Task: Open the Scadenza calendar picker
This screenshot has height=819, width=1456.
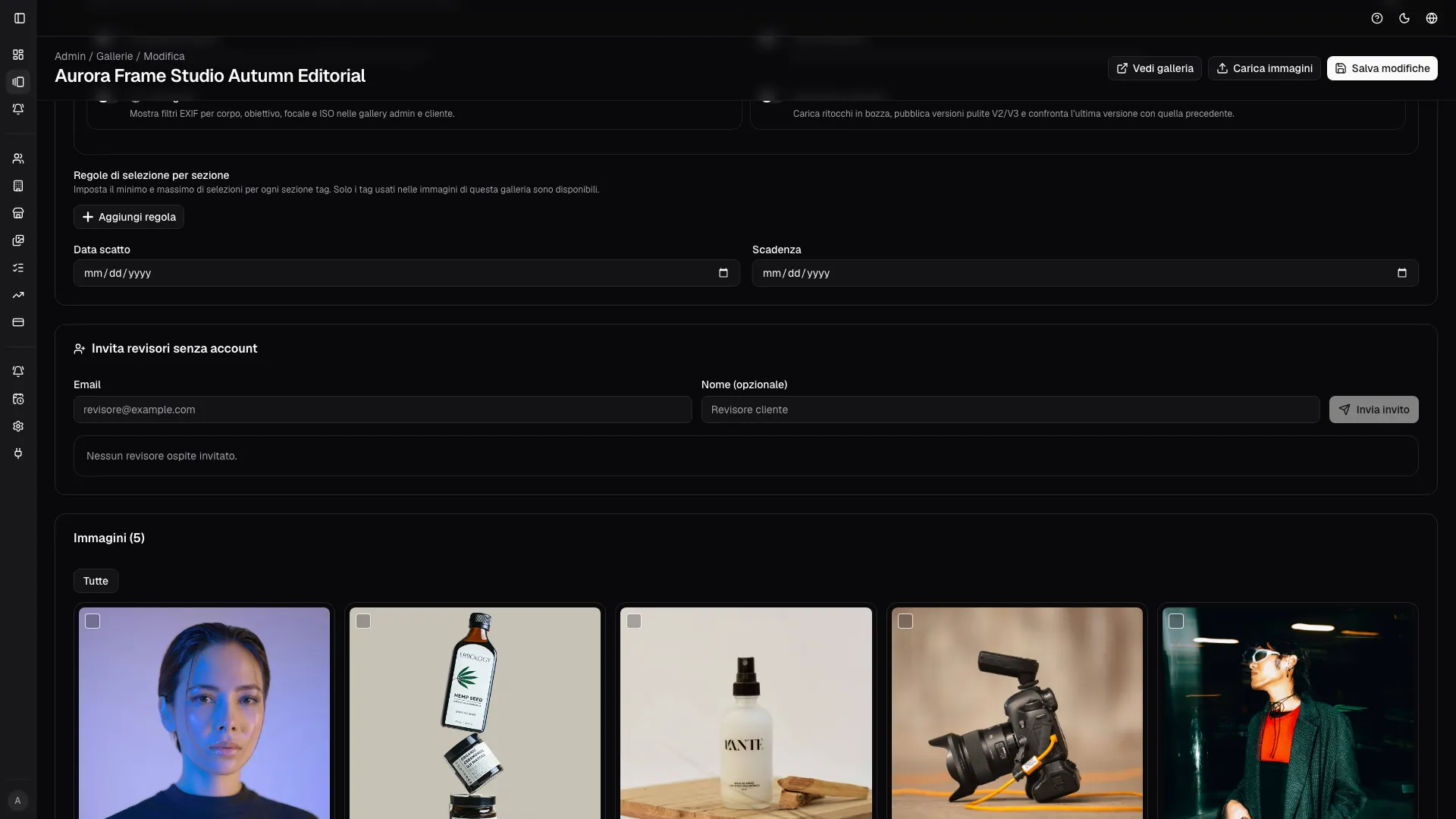Action: pyautogui.click(x=1402, y=273)
